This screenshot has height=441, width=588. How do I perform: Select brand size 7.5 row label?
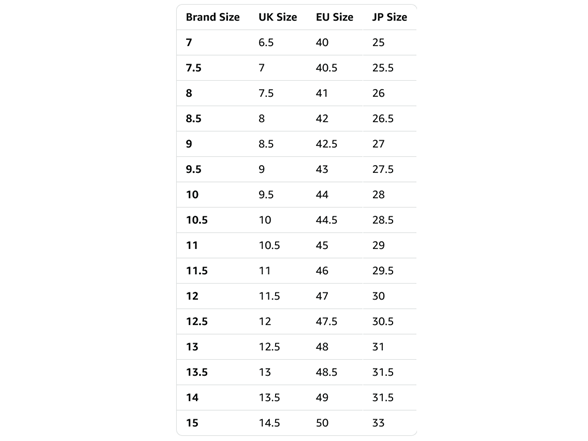point(194,68)
